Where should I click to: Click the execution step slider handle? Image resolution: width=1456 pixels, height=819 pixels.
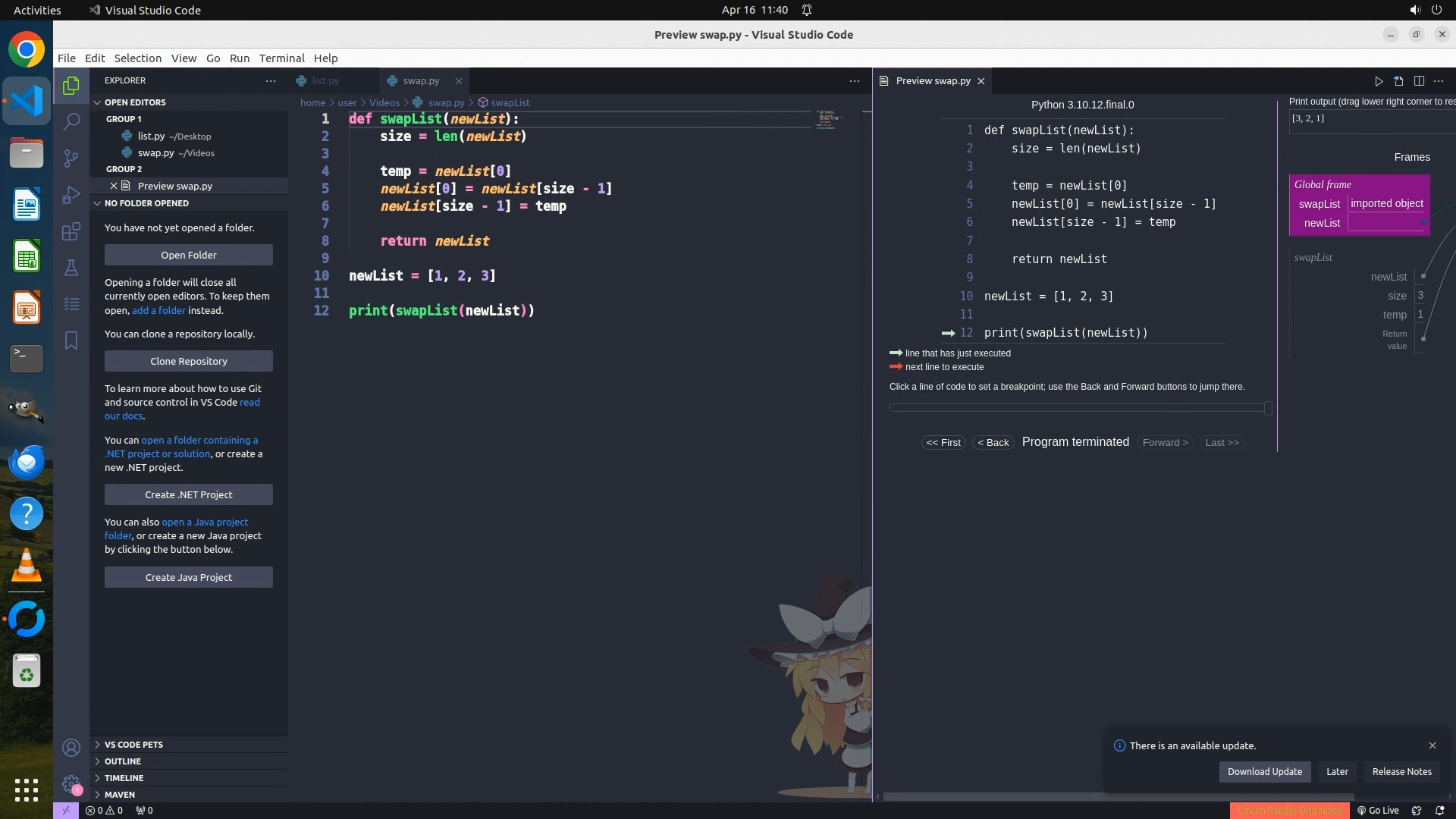[1268, 408]
